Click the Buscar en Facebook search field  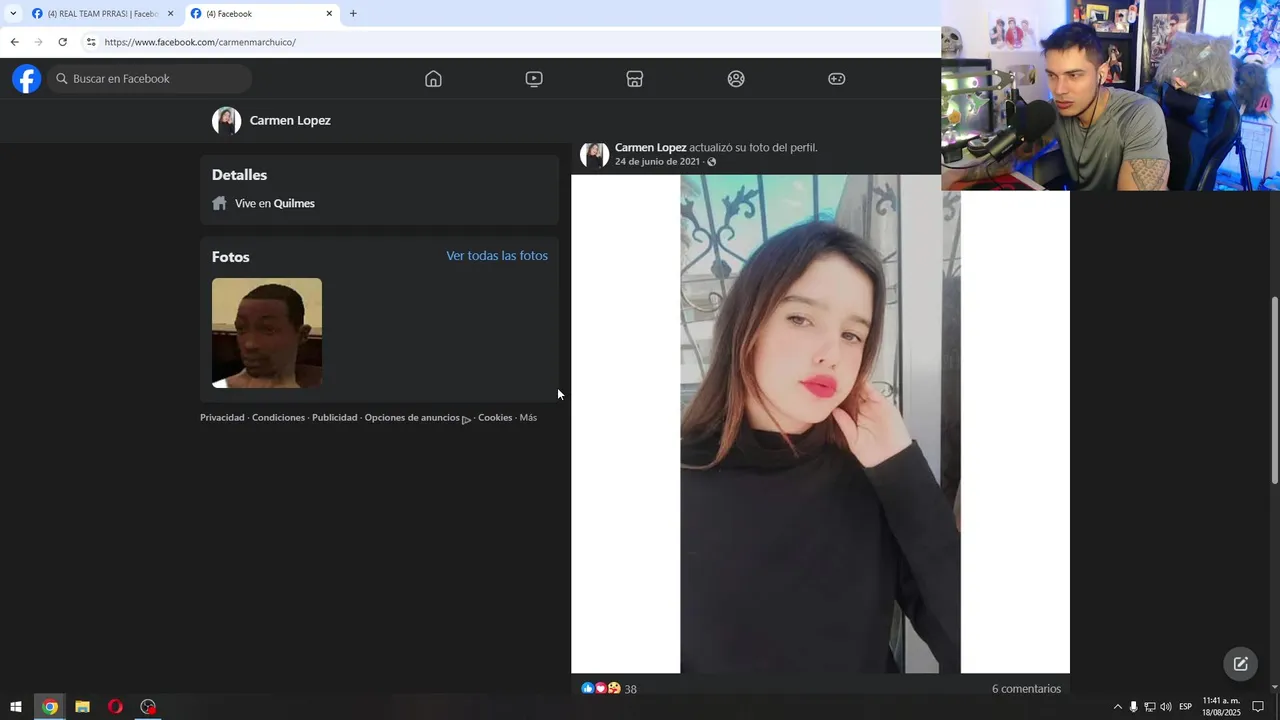[x=150, y=79]
